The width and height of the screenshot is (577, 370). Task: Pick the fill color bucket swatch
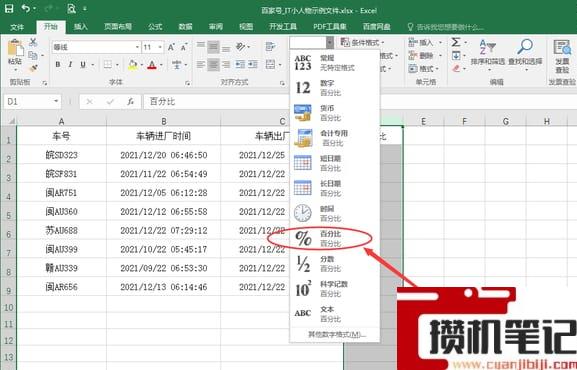pyautogui.click(x=133, y=65)
